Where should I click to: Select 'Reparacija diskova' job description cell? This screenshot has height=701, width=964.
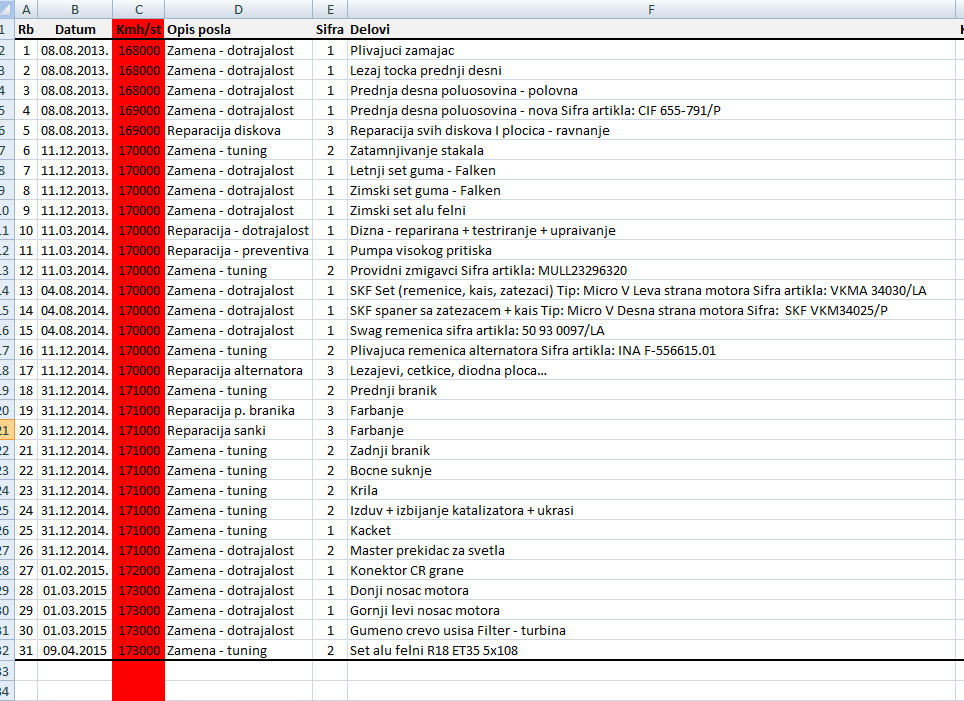coord(239,130)
